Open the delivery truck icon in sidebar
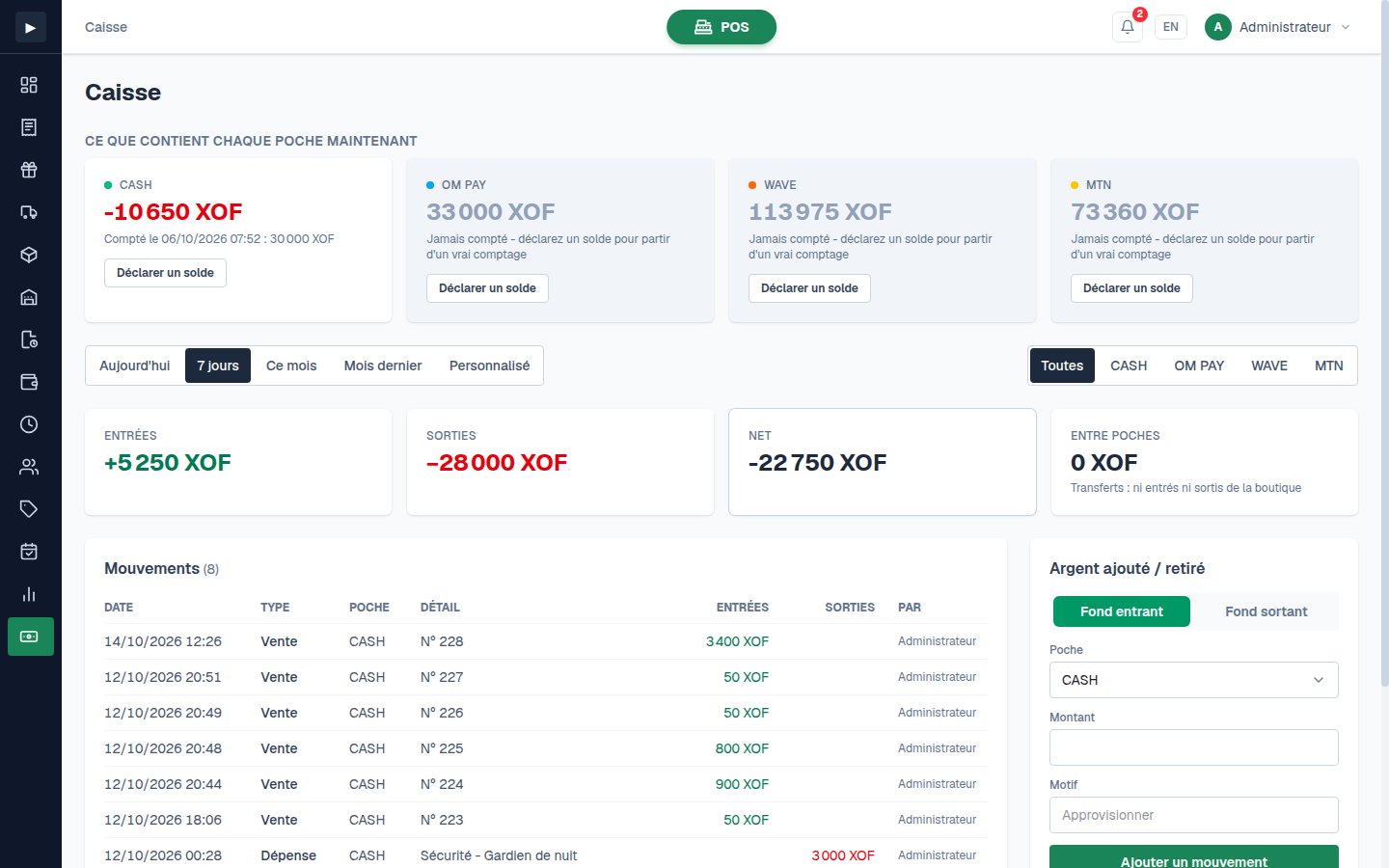 [x=29, y=212]
